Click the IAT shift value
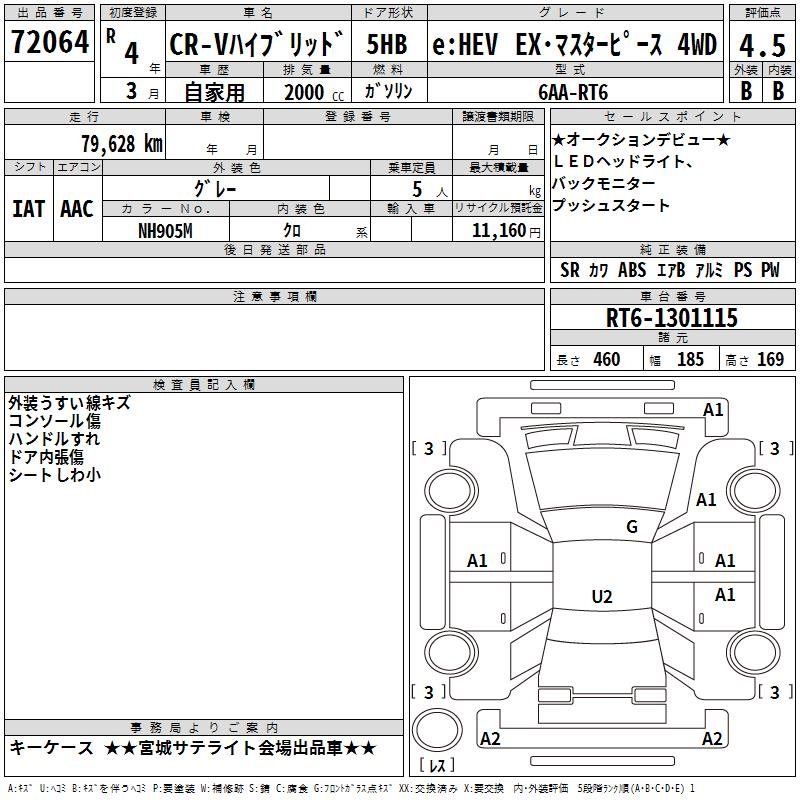 pyautogui.click(x=28, y=209)
